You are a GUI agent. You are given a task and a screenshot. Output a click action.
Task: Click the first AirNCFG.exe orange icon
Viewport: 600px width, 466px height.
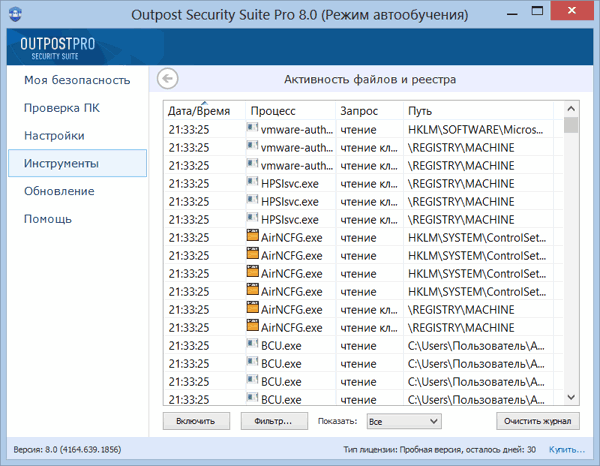252,237
